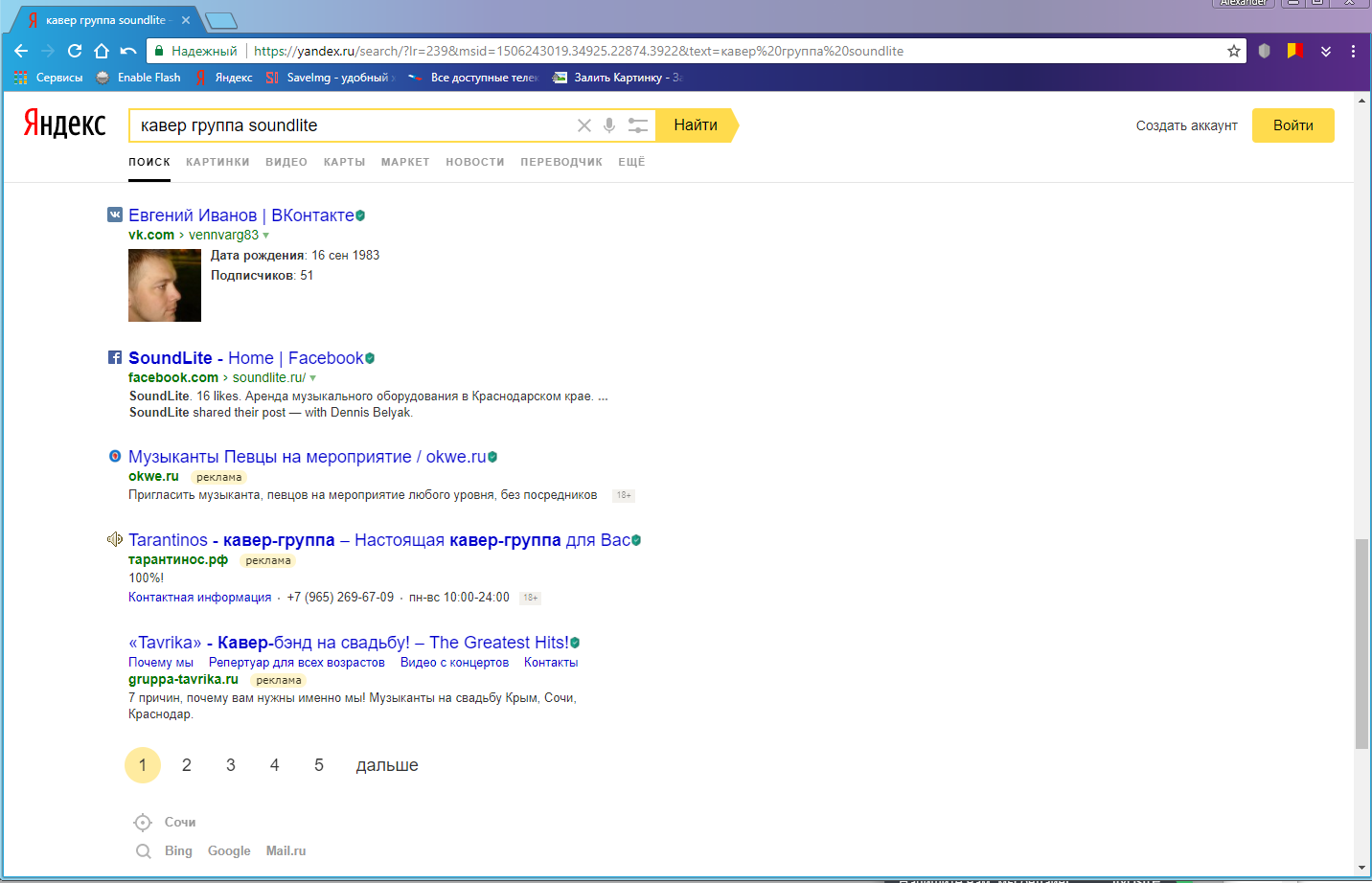The image size is (1372, 883).
Task: Open advanced search settings sliders icon
Action: (638, 125)
